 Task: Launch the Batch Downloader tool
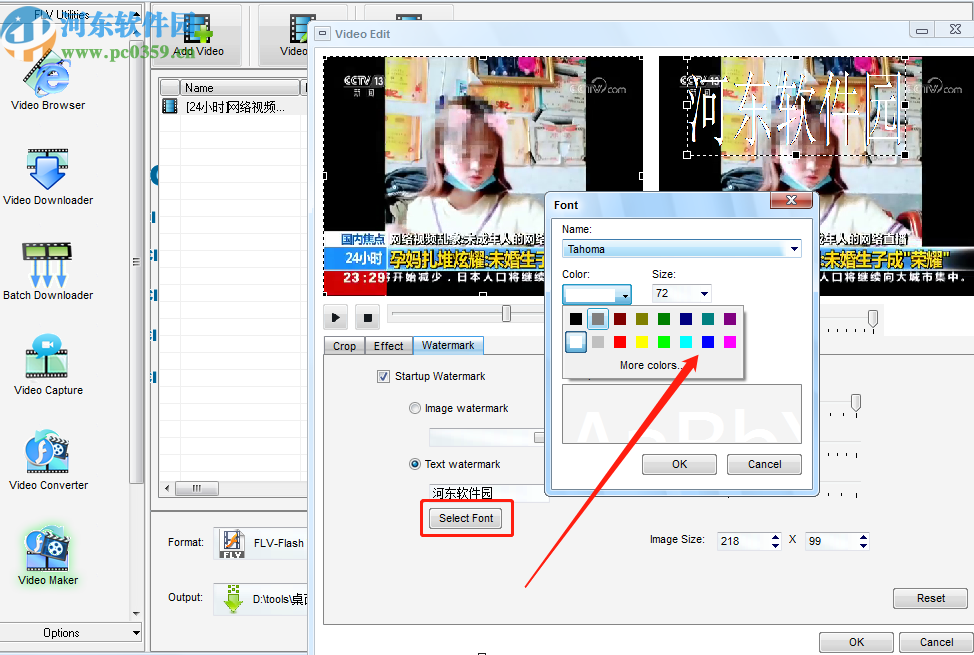[48, 272]
